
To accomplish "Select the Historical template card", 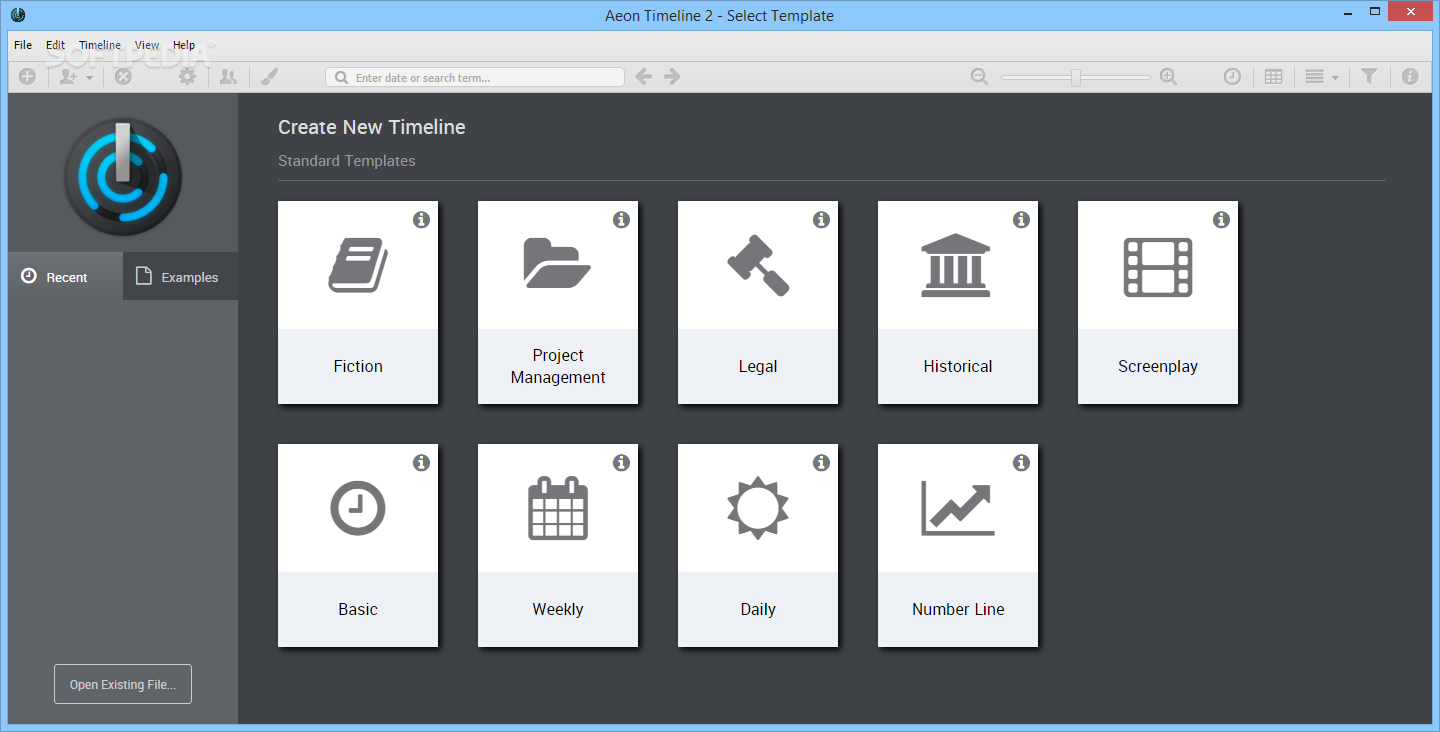I will (x=958, y=302).
